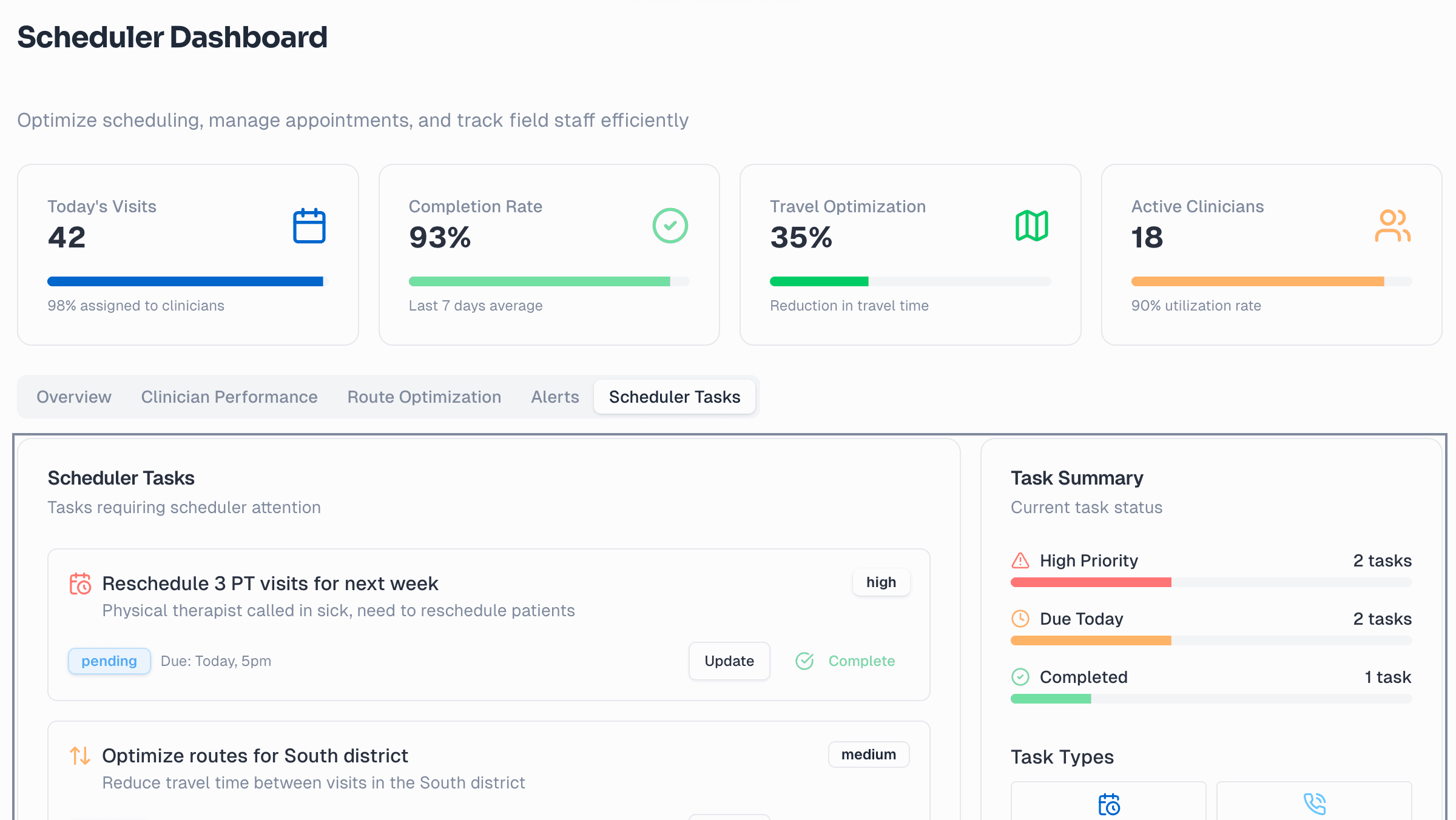Click the checkmark circle icon in Completion Rate
Image resolution: width=1456 pixels, height=820 pixels.
coord(670,226)
